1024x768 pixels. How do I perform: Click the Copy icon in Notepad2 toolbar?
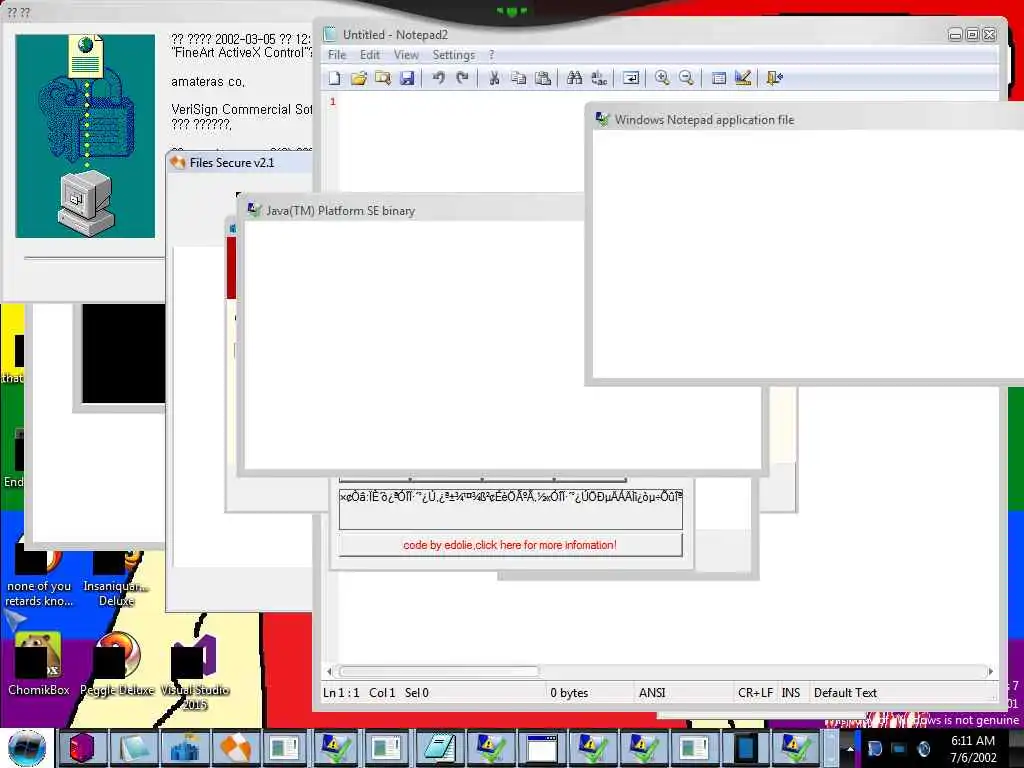pos(519,78)
